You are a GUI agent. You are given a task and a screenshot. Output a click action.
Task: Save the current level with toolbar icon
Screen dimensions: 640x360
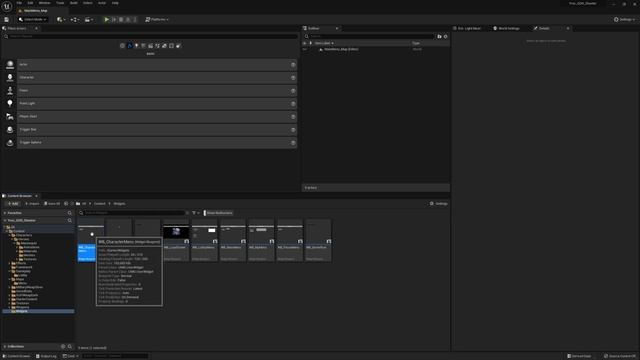pos(7,19)
